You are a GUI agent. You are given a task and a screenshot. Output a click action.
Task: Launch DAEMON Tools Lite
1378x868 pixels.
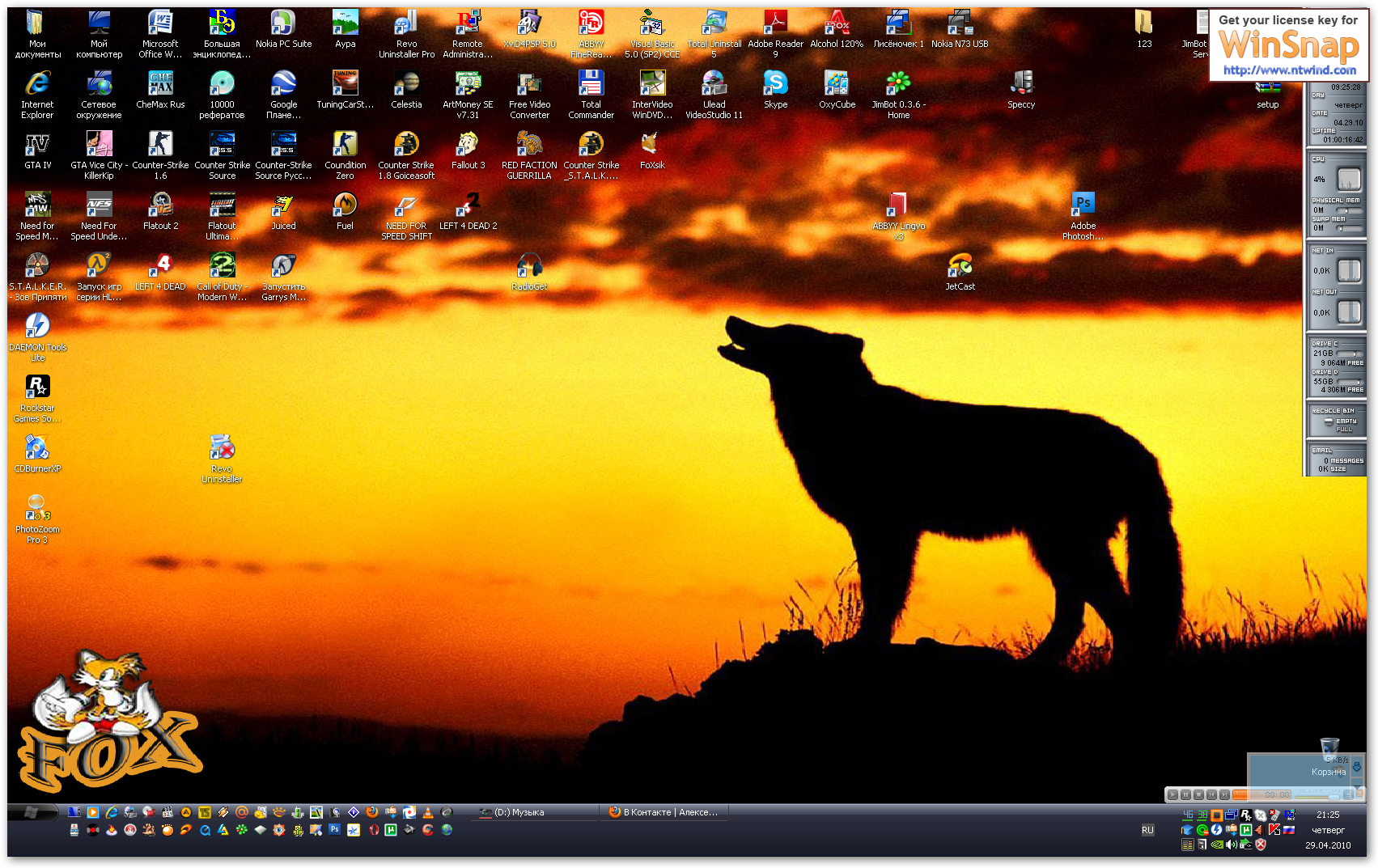(x=37, y=327)
